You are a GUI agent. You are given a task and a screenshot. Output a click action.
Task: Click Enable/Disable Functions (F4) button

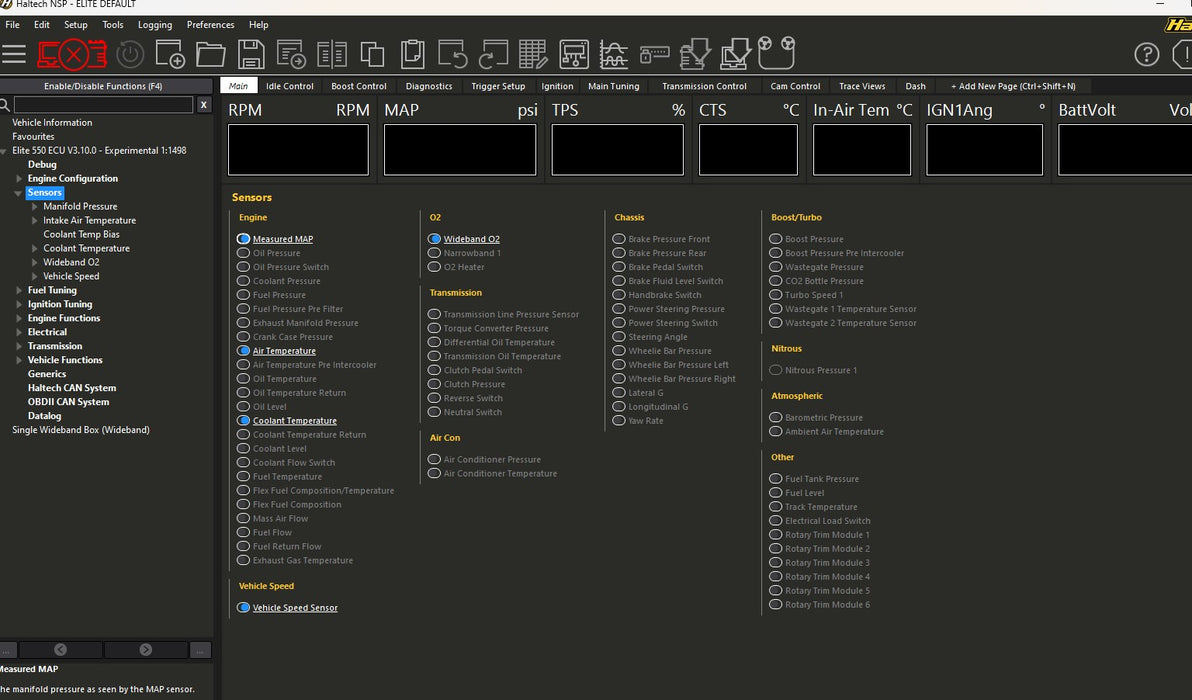point(103,86)
